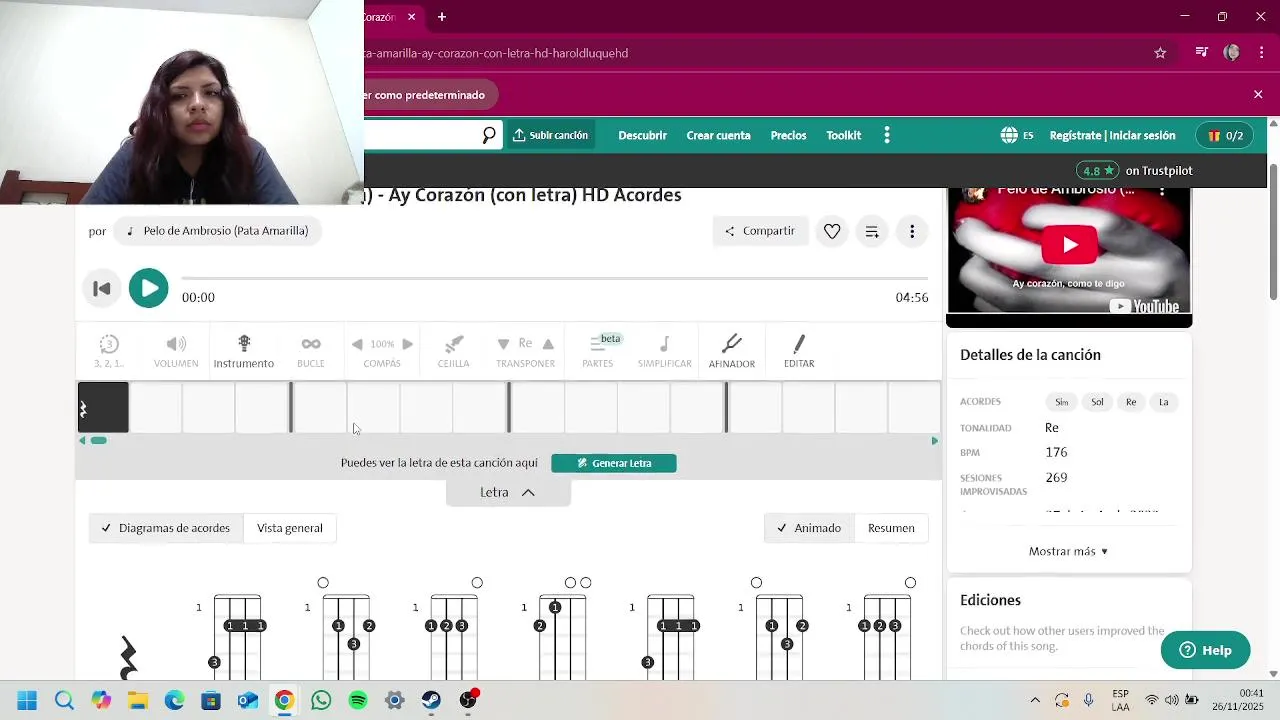
Task: Open Spotify from the taskbar
Action: point(358,701)
